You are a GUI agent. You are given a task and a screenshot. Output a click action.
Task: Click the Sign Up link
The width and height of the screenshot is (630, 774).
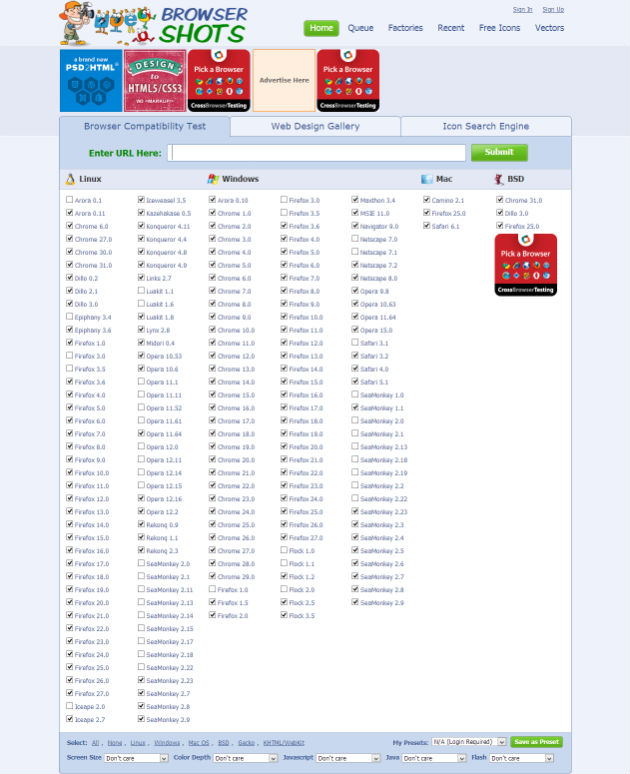553,9
